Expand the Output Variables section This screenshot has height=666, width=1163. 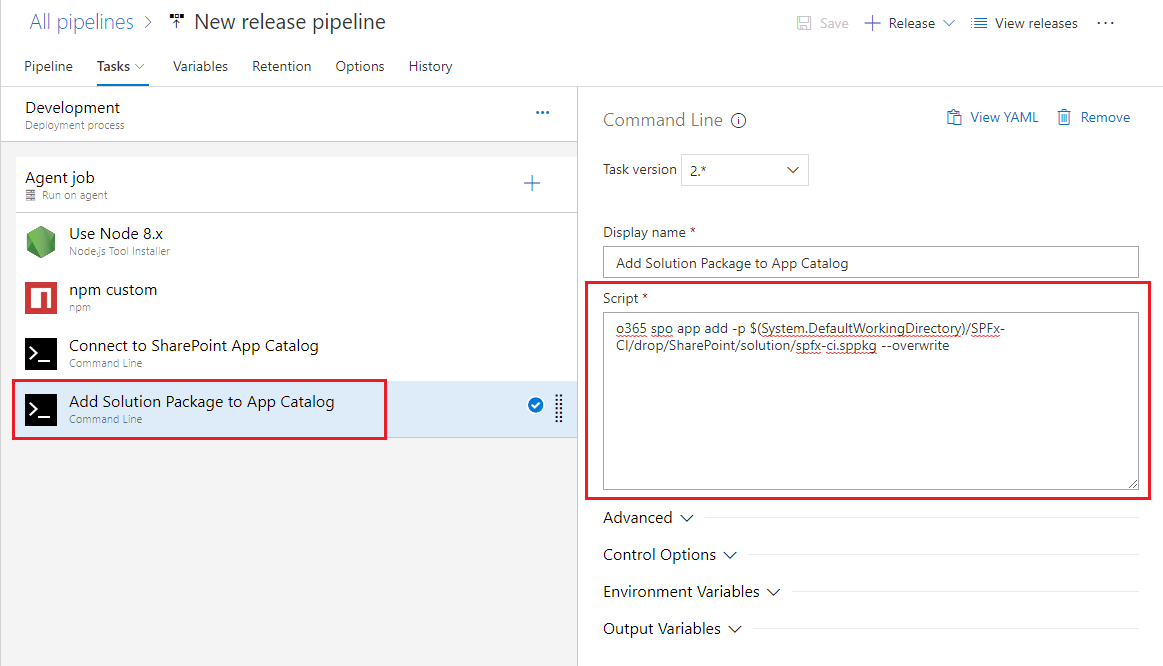click(x=672, y=629)
